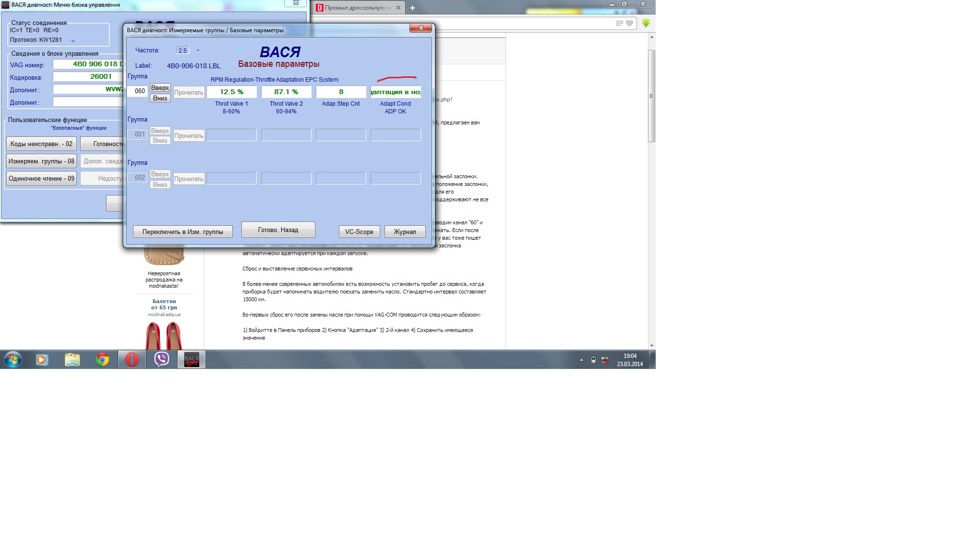Click Коды неисправн. - 02 button
Viewport: 960px width, 551px height.
(x=41, y=143)
